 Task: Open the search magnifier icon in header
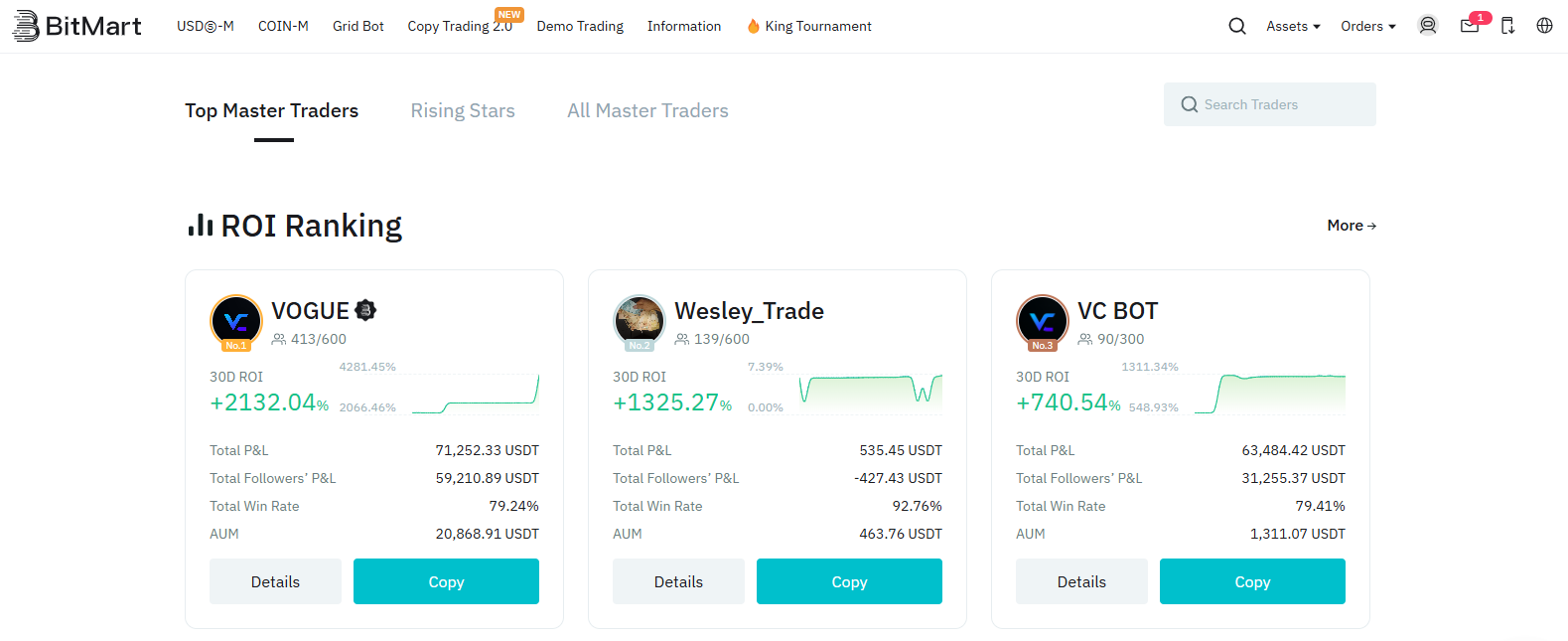click(1237, 26)
